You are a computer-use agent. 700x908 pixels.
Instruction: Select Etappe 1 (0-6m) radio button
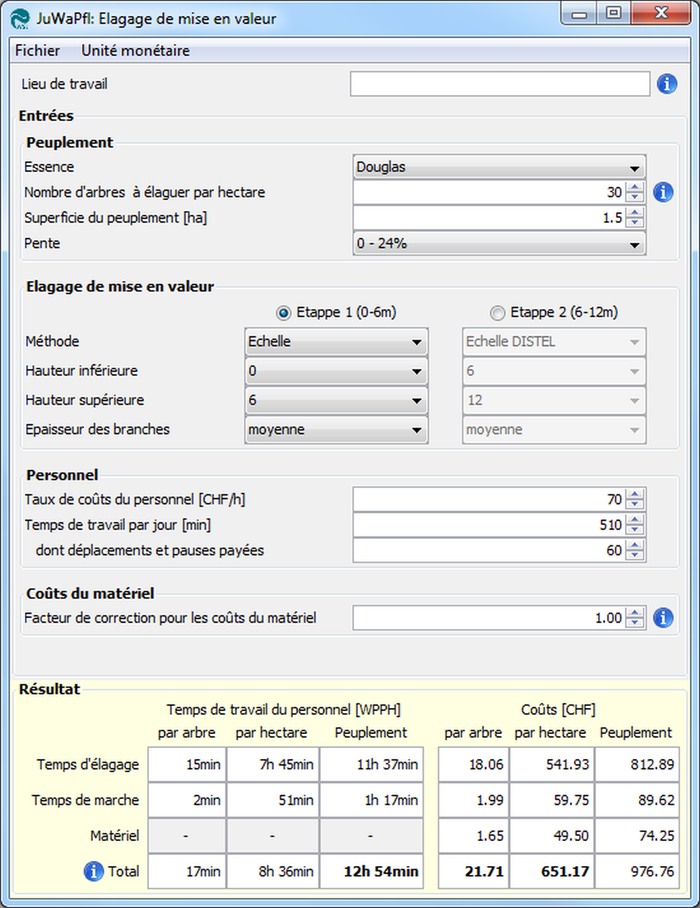point(283,312)
